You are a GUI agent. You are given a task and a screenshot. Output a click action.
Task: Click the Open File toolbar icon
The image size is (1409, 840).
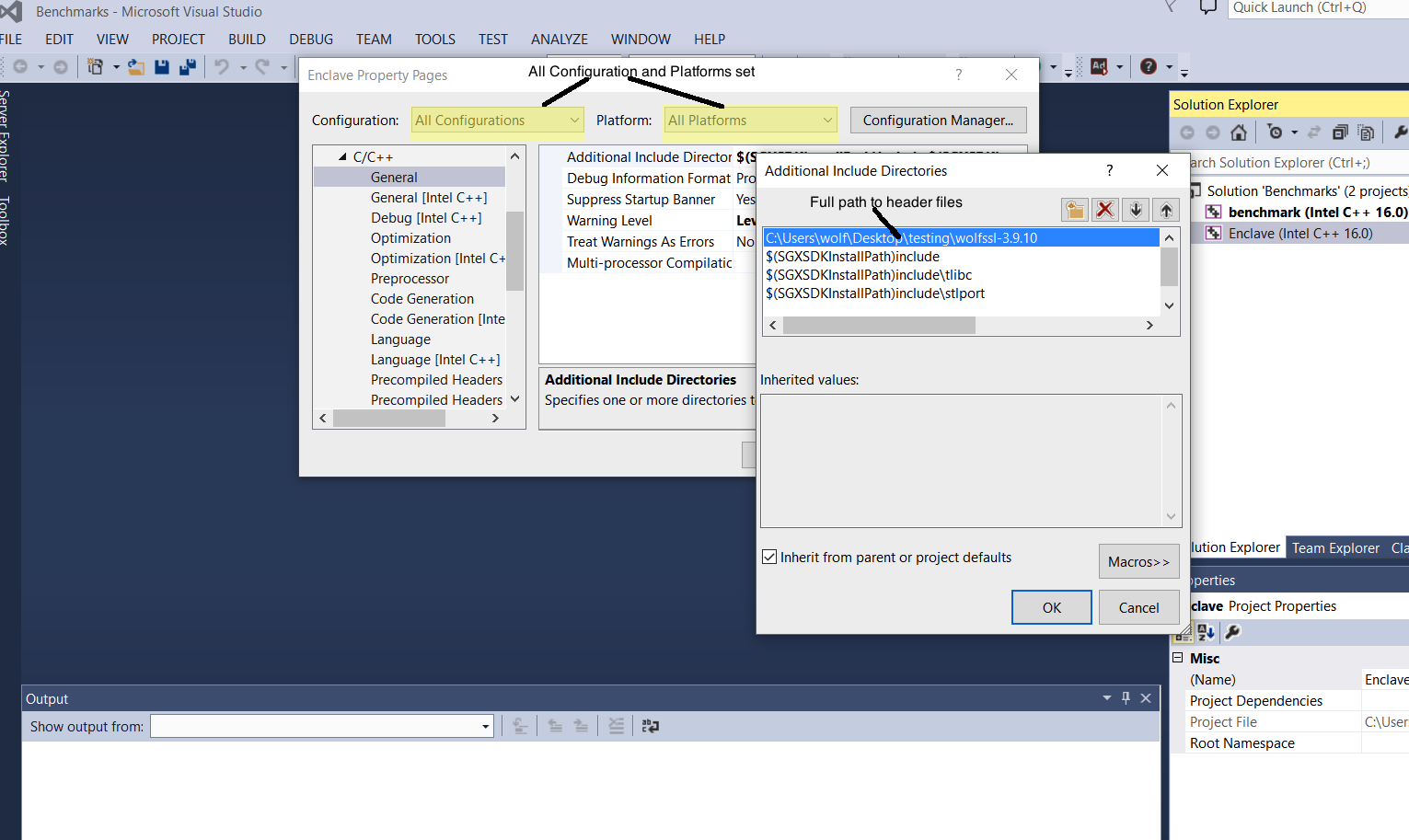click(136, 66)
